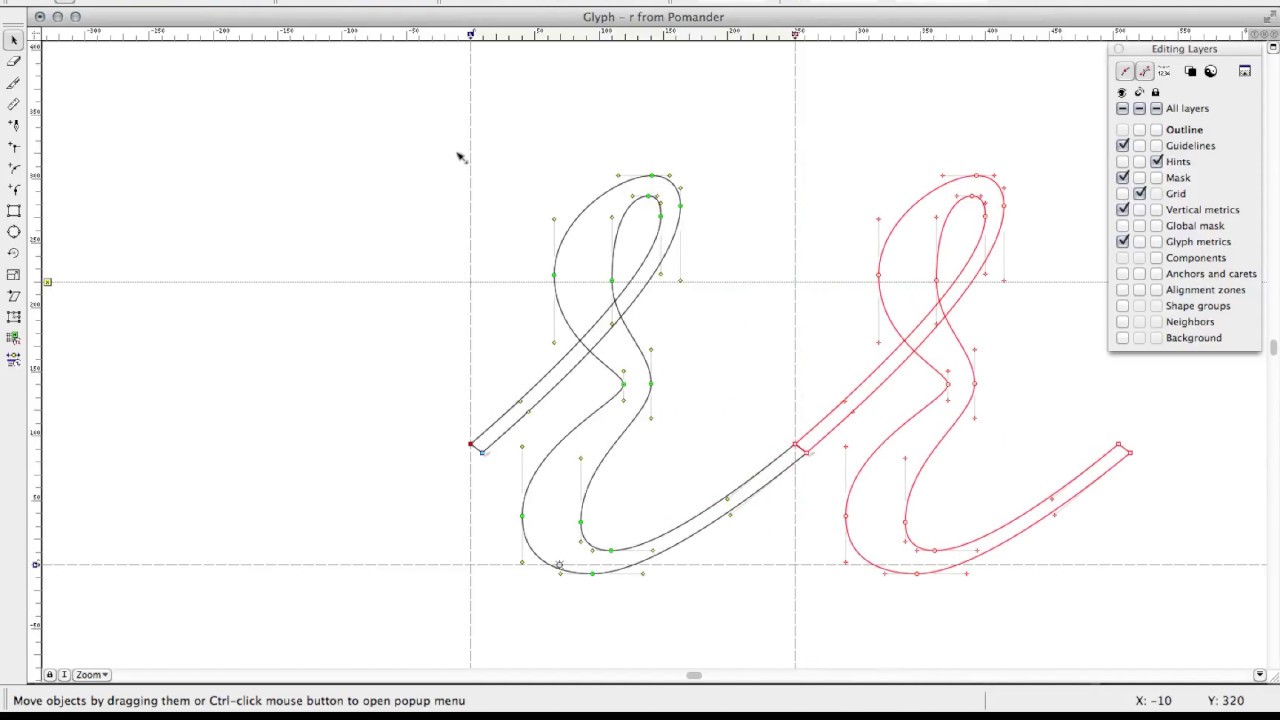Disable snapping for the Grid layer

pos(1139,194)
